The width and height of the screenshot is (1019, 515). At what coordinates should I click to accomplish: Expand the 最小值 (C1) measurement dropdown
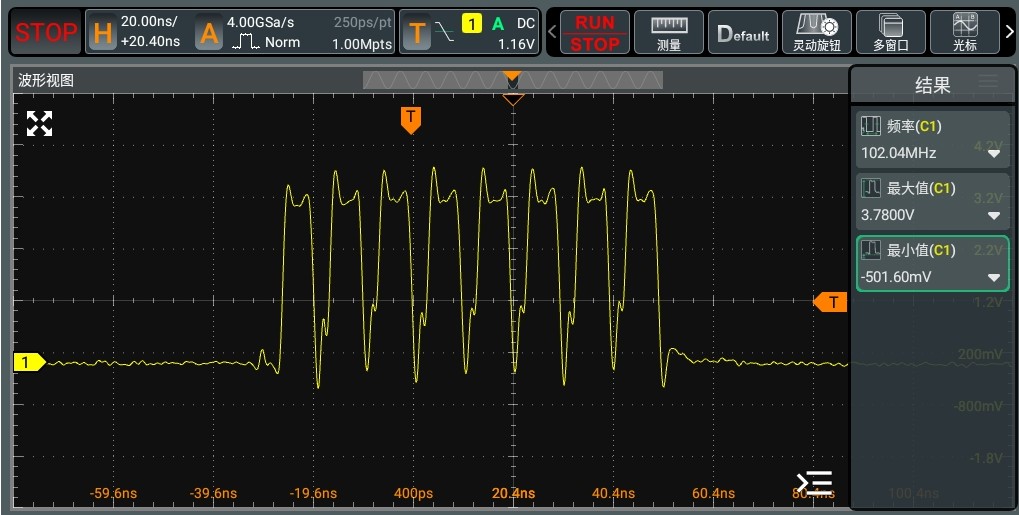993,278
